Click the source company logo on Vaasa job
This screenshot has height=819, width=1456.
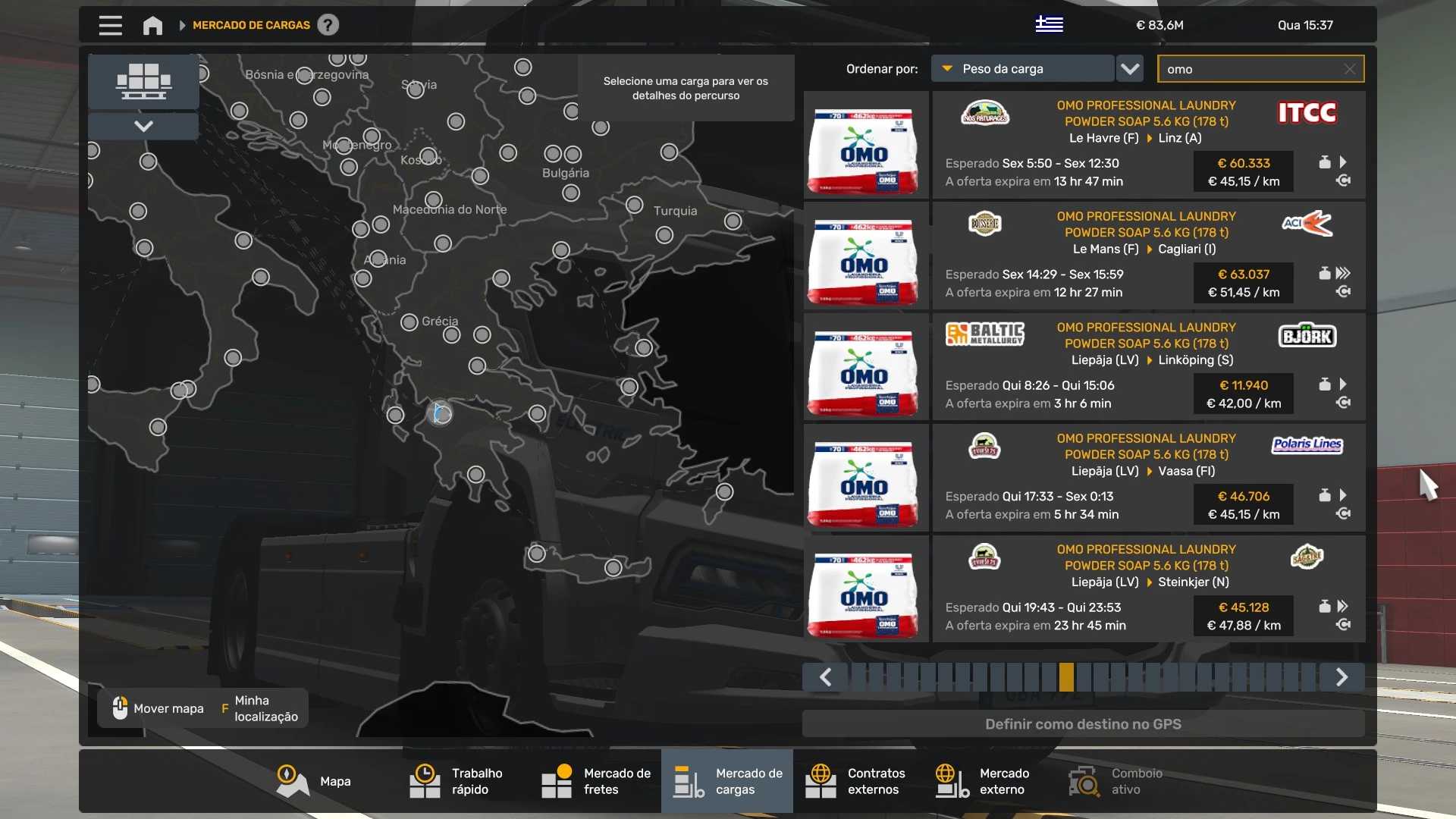click(984, 446)
